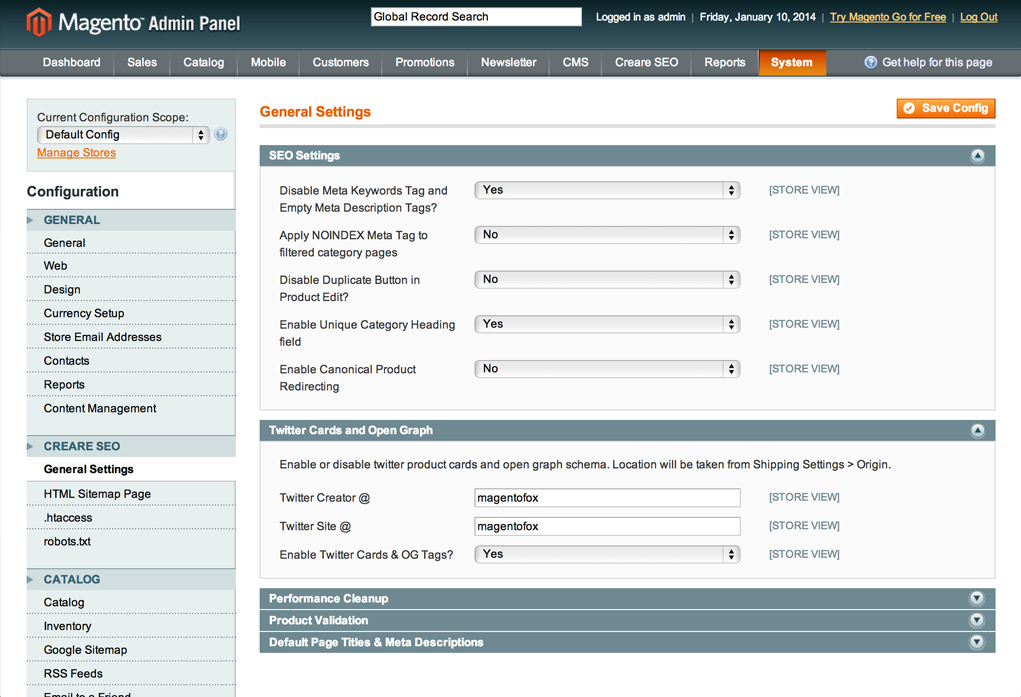1021x697 pixels.
Task: Collapse the GENERAL configuration group
Action: pos(131,220)
